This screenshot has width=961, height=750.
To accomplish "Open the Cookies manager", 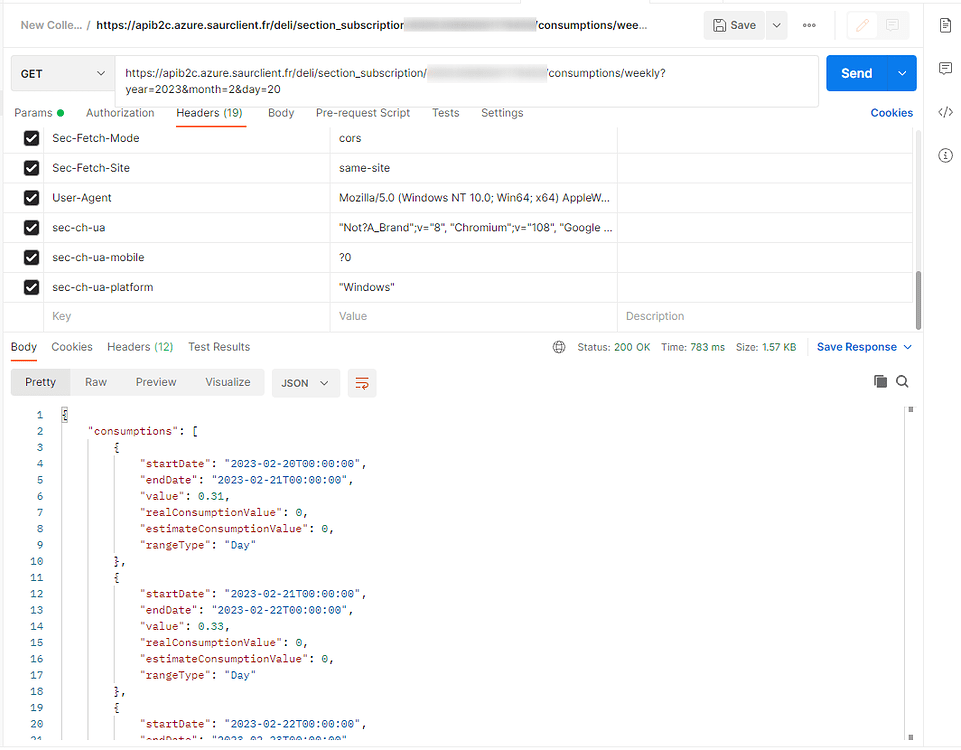I will (x=891, y=113).
